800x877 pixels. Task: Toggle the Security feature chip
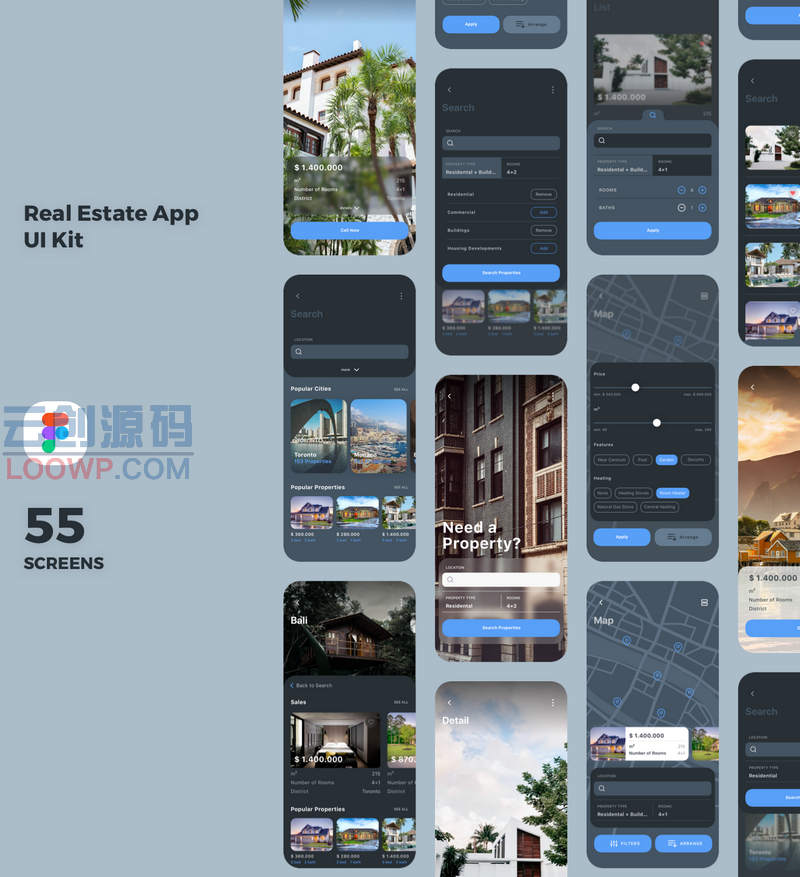tap(696, 460)
